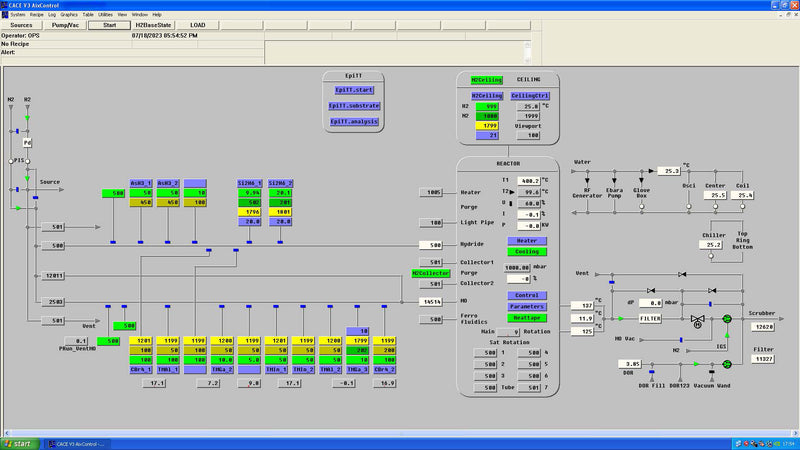
Task: Open the Utilities menu
Action: coord(106,15)
